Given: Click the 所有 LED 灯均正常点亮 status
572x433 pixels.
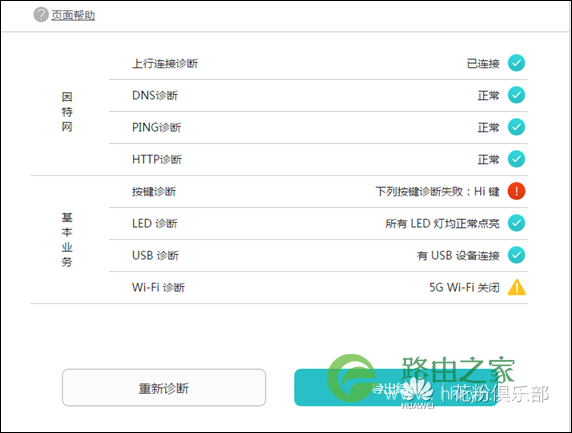Looking at the screenshot, I should (x=442, y=224).
